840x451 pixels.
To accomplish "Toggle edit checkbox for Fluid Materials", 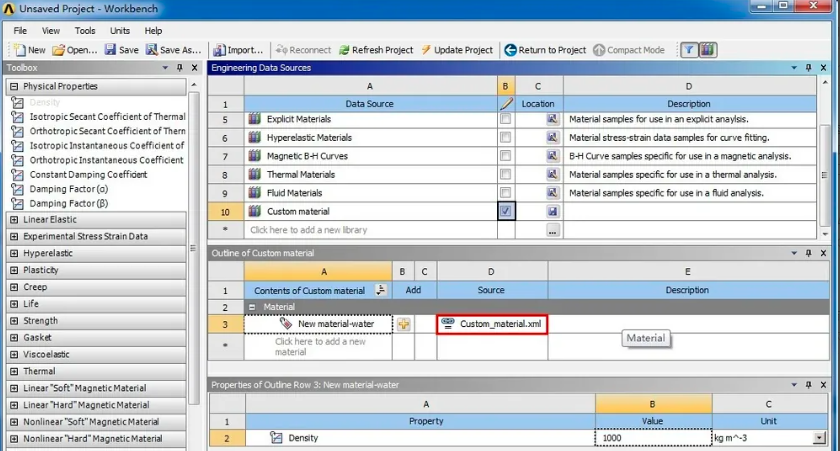I will point(505,192).
